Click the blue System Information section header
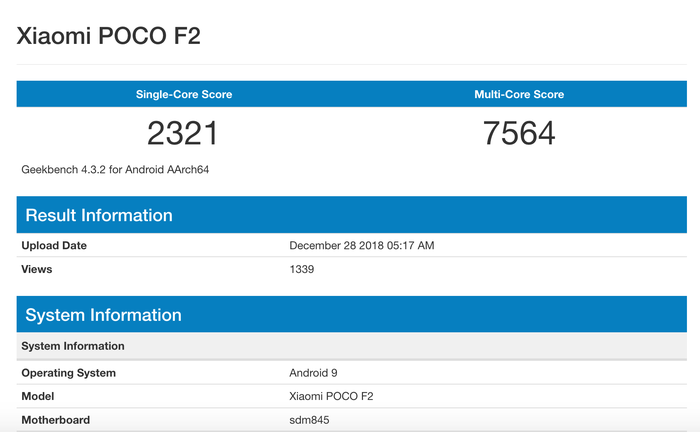Viewport: 700px width, 432px height. pos(351,314)
